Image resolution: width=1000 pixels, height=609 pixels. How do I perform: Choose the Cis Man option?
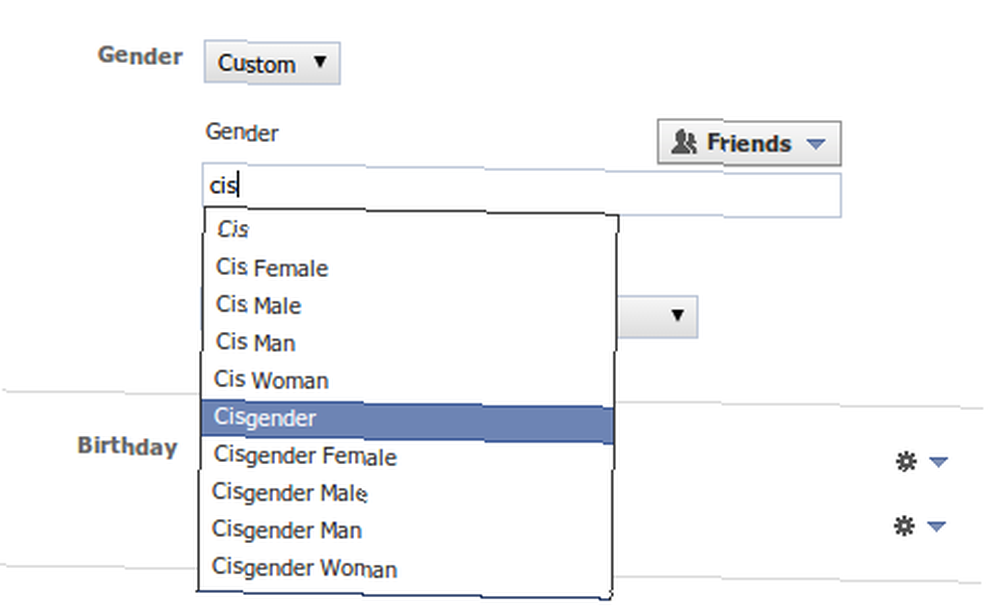(x=408, y=342)
